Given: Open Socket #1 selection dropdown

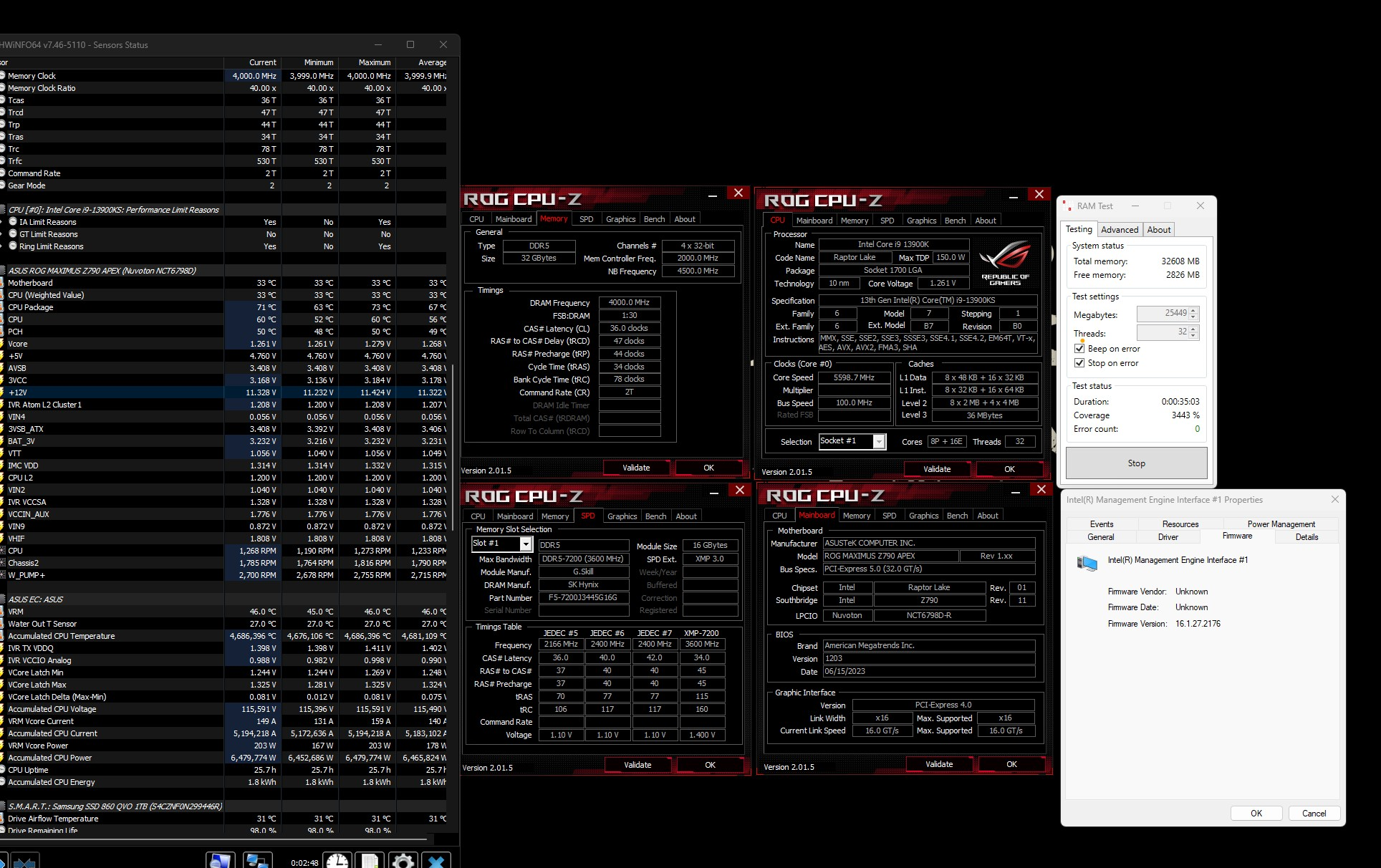Looking at the screenshot, I should coord(879,442).
